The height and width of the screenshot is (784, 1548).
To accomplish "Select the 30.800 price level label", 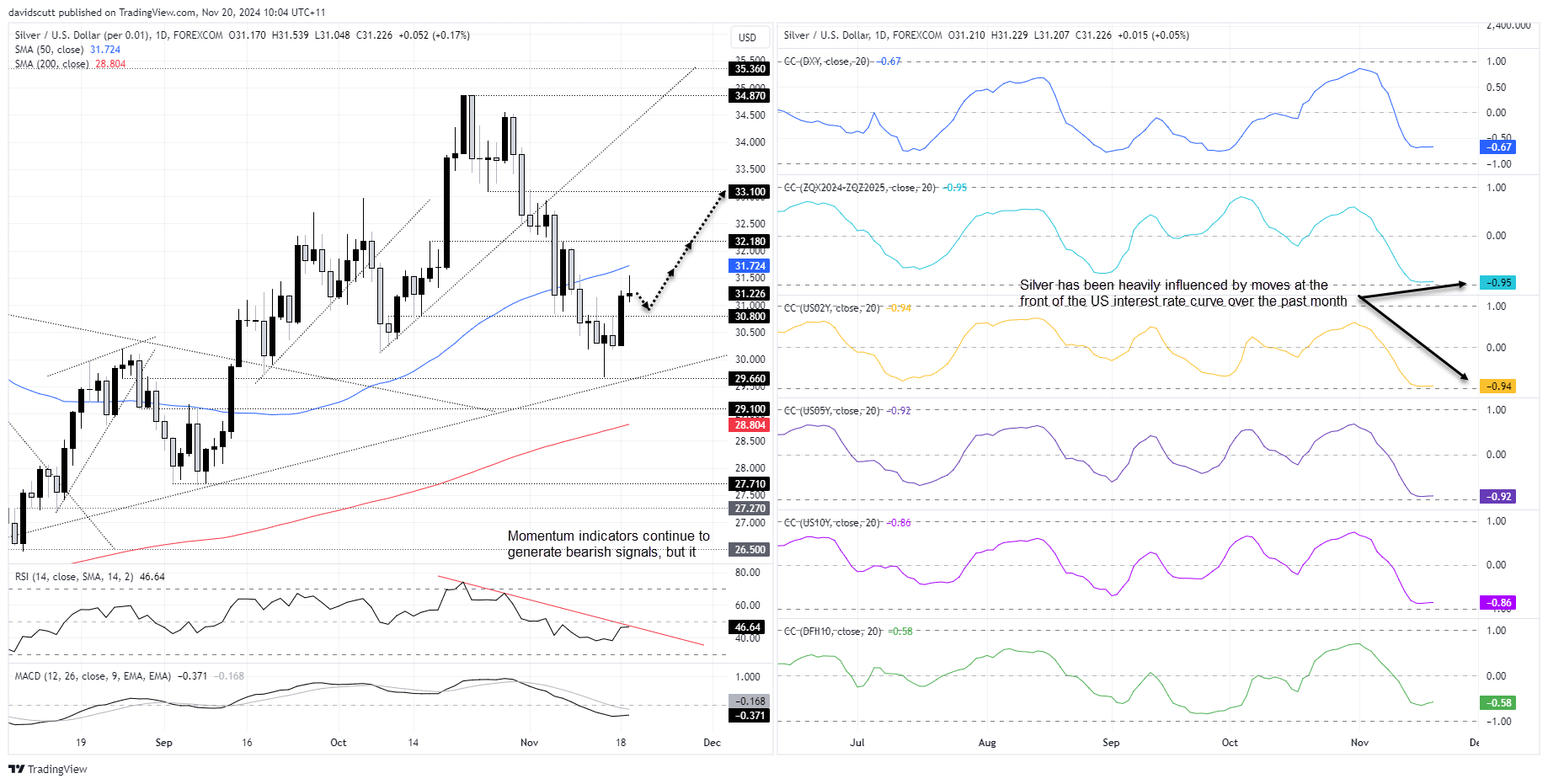I will [750, 317].
